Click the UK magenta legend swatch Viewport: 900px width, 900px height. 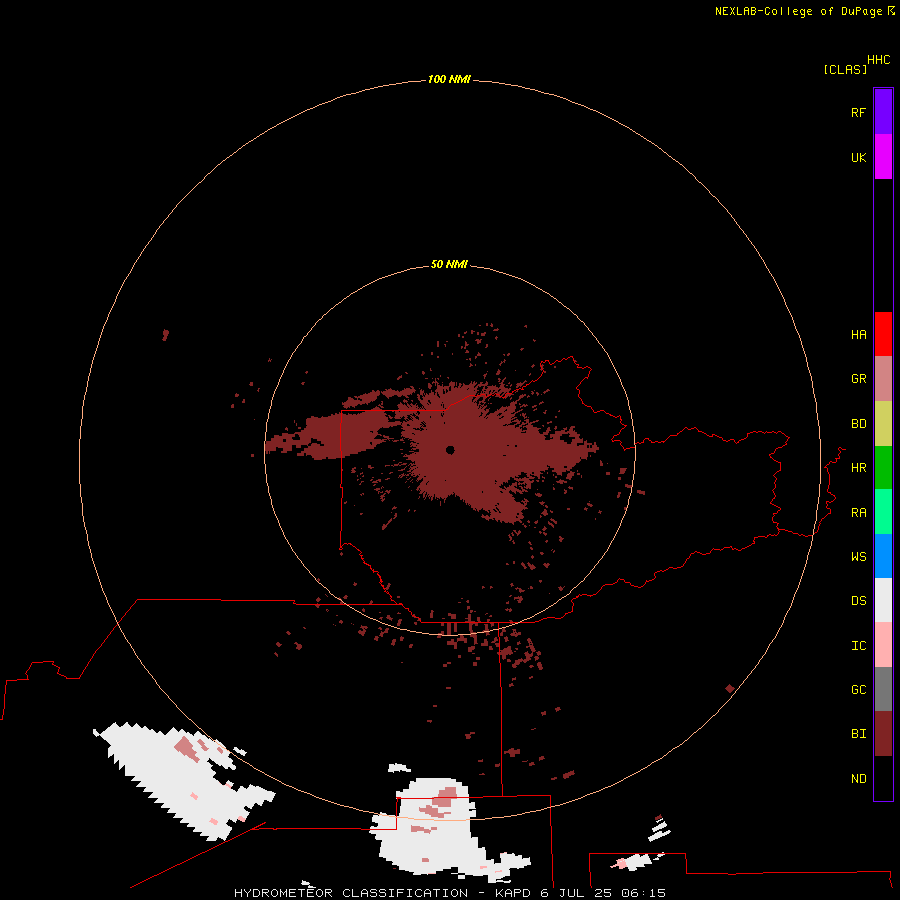point(883,156)
